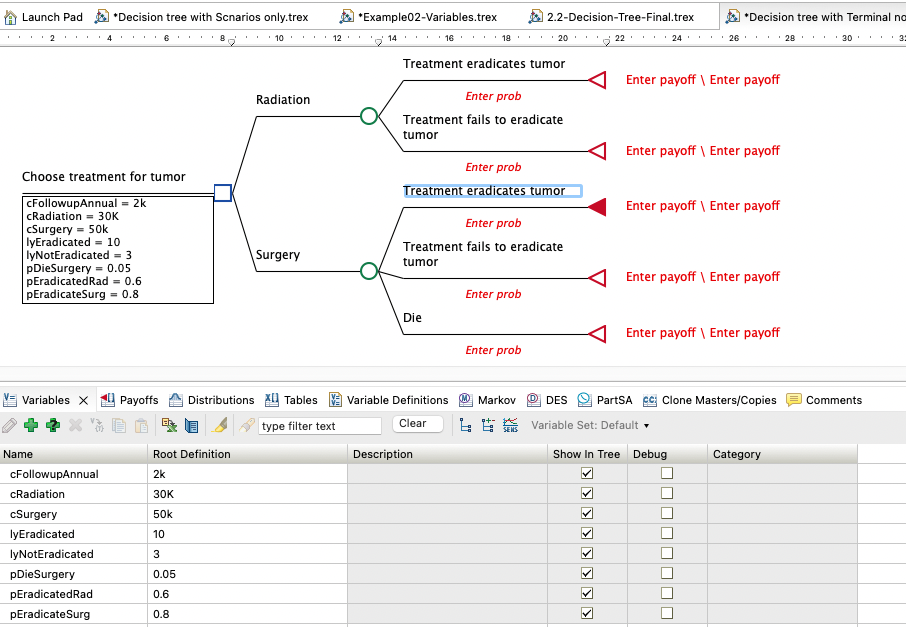Click the yellow highlighter icon
906x627 pixels.
[220, 423]
